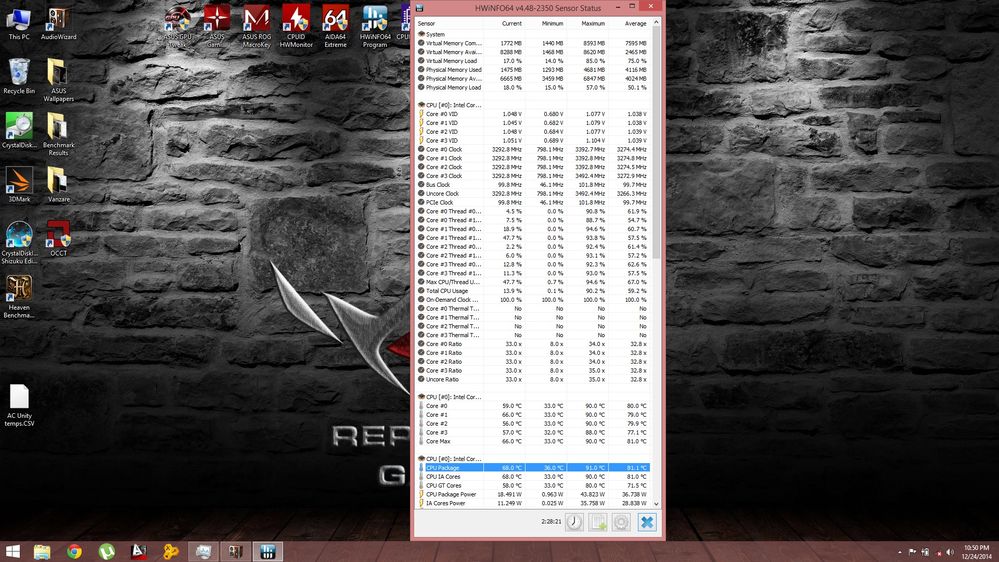
Task: Select the Virtual Memory Load row
Action: click(x=533, y=61)
